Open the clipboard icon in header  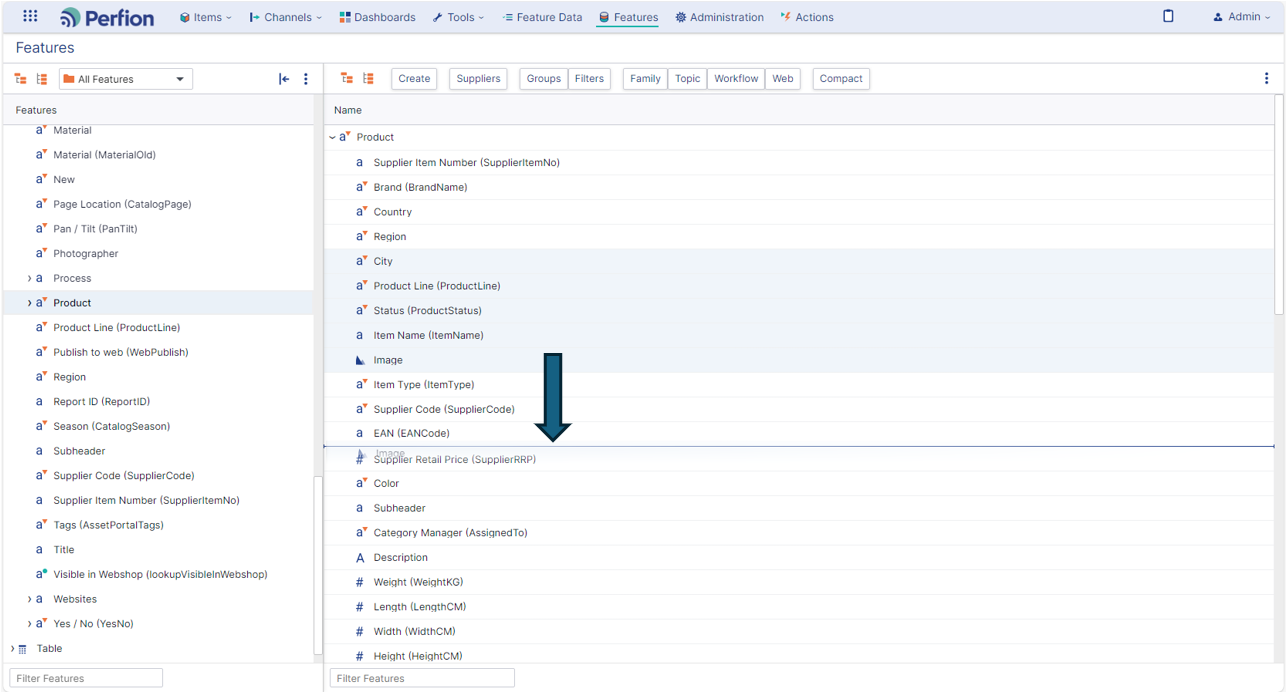tap(1168, 16)
